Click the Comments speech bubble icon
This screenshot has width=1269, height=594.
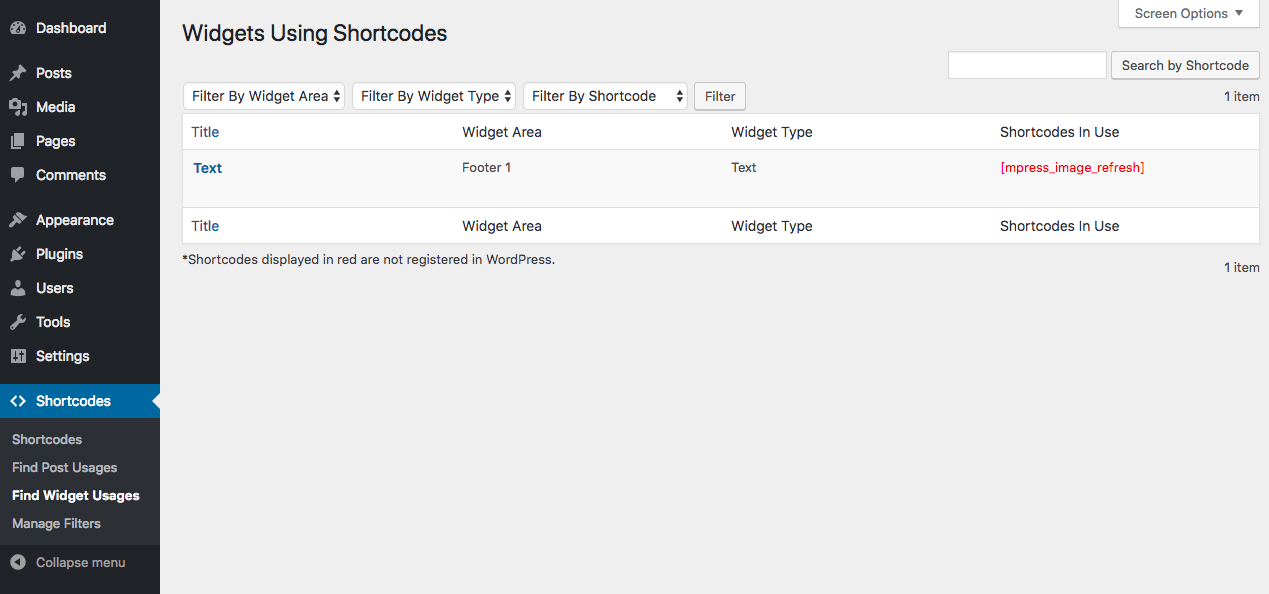(x=18, y=175)
